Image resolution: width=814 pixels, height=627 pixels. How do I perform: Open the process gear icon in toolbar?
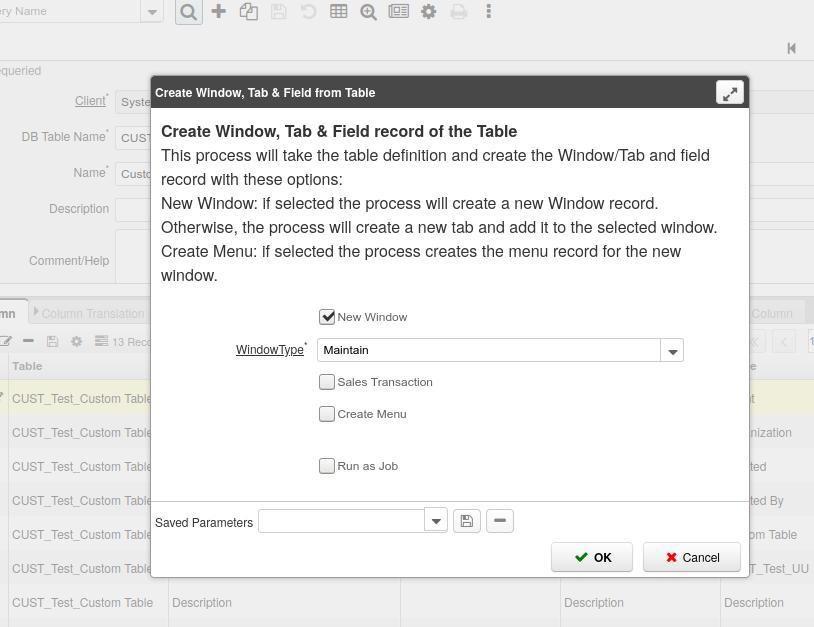[x=428, y=11]
